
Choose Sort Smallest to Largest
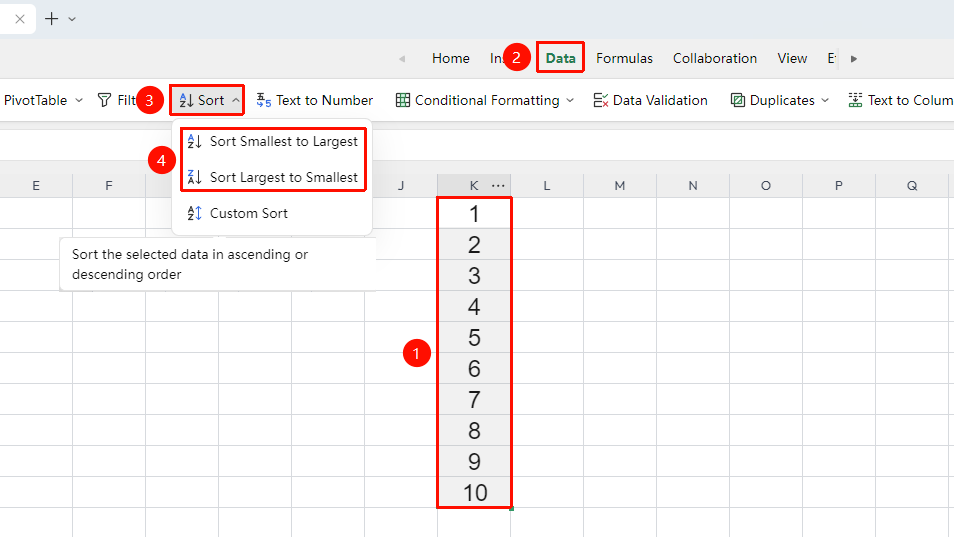[x=273, y=142]
